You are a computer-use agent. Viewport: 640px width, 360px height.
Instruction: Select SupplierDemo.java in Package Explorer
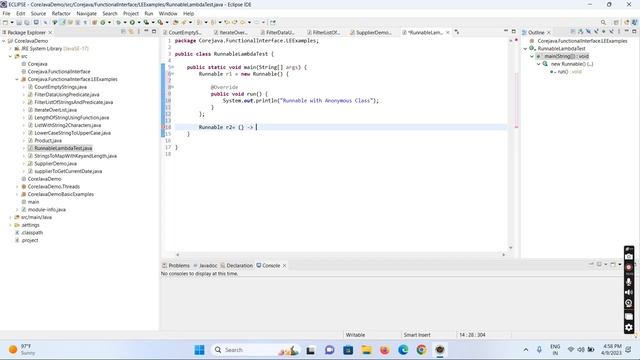pos(56,164)
